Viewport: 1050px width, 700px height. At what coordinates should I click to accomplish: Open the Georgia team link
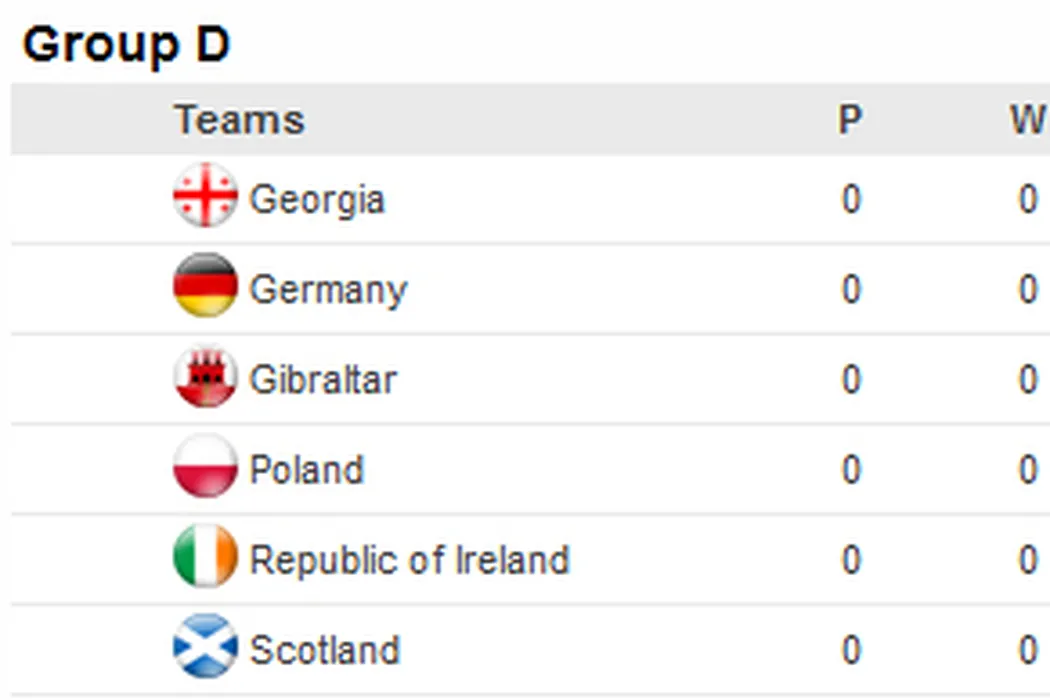point(316,199)
